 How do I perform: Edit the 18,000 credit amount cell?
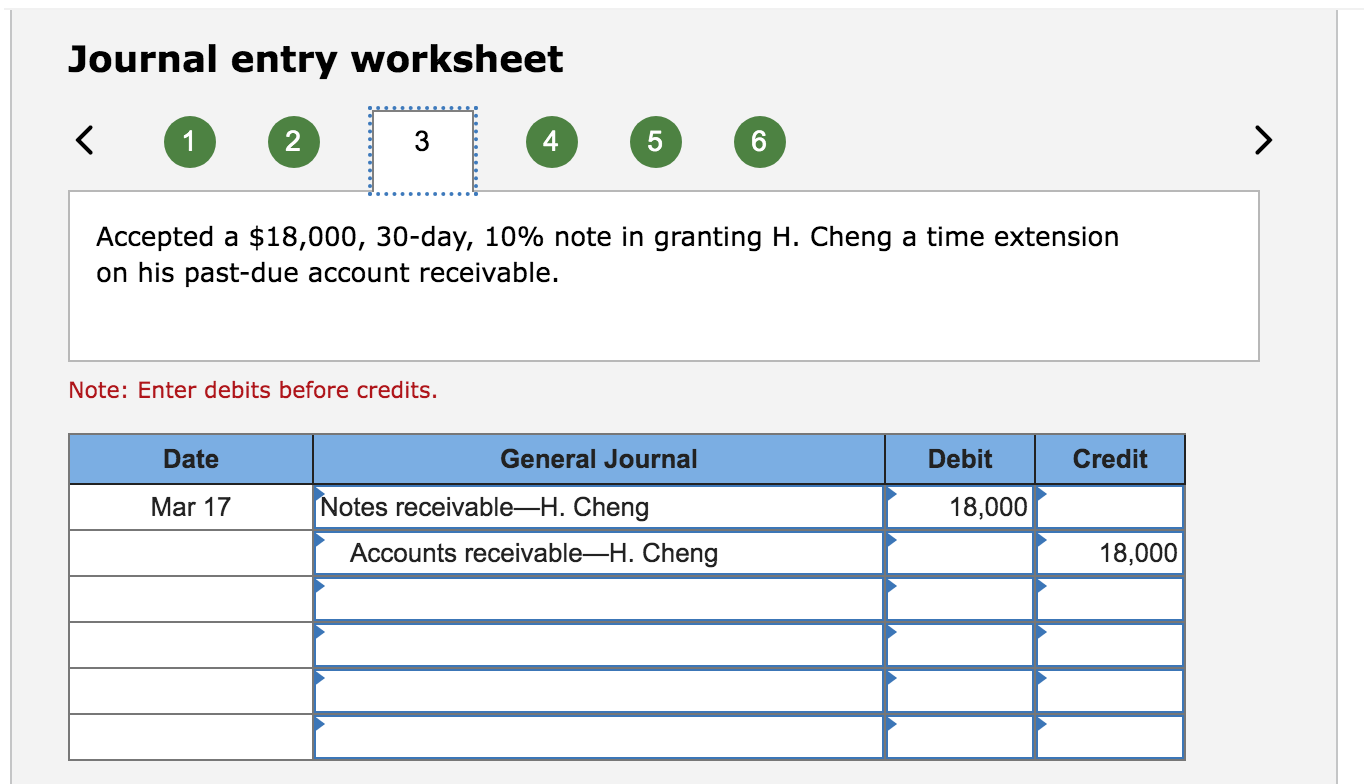point(1110,553)
